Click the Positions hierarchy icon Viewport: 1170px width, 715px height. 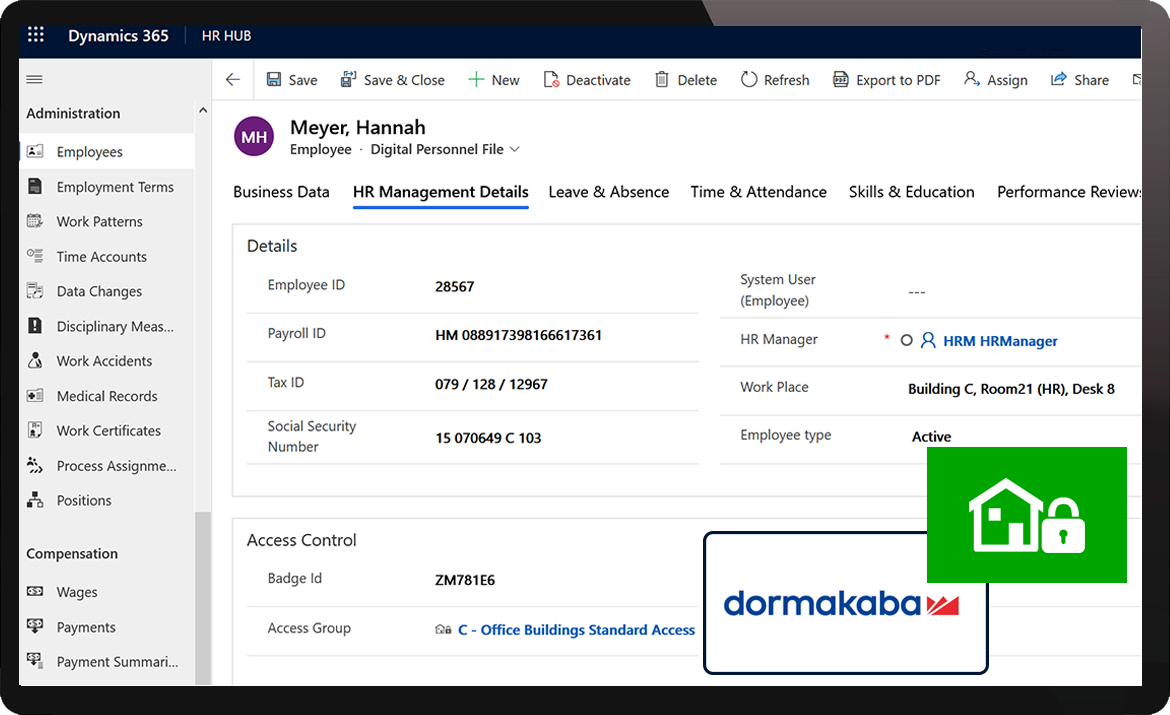click(35, 500)
